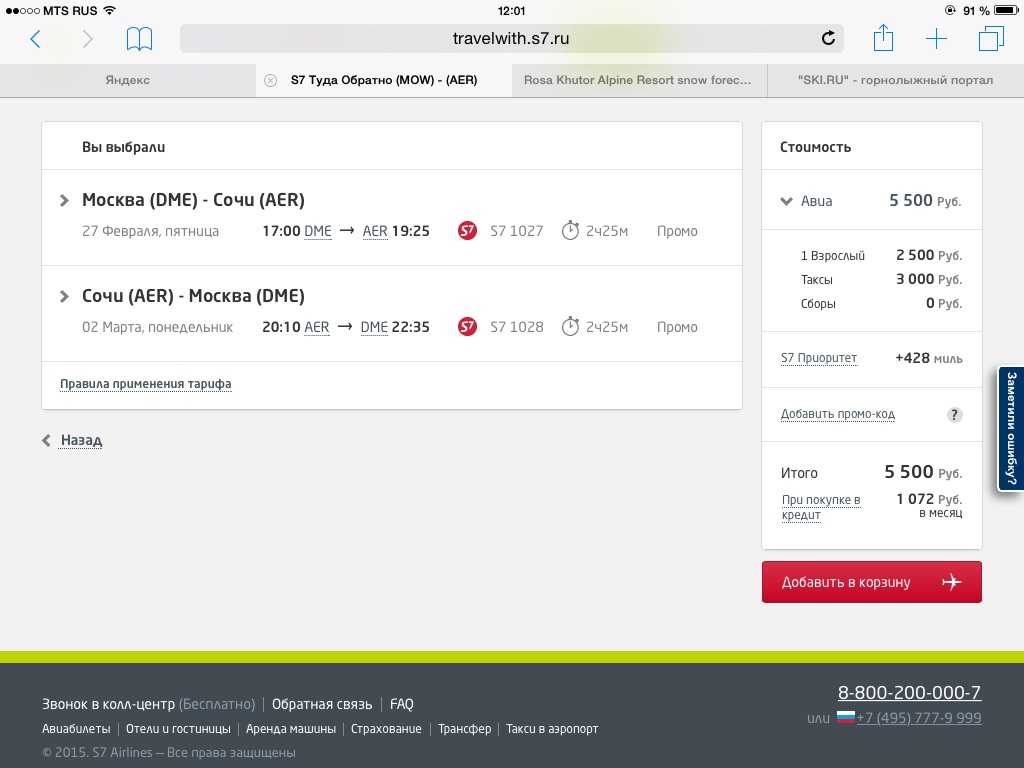
Task: Tap the battery indicator in status bar
Action: point(1006,10)
